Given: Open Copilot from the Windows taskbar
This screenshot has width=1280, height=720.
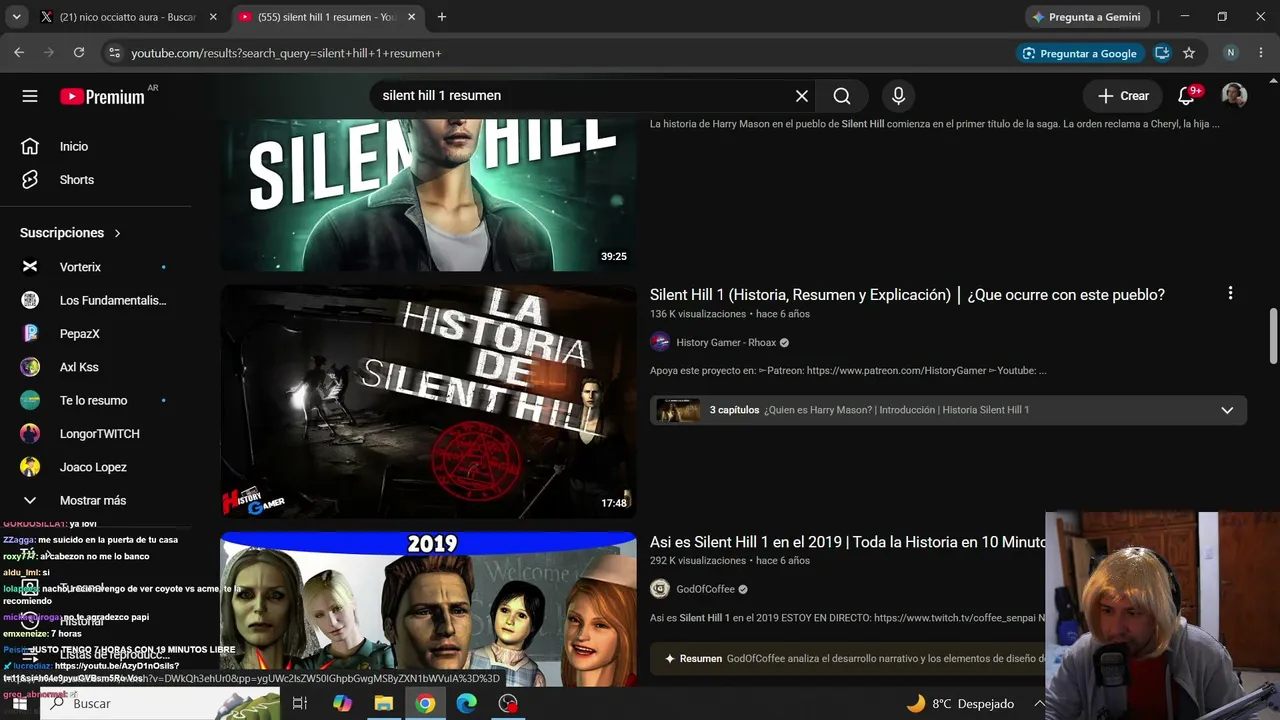Looking at the screenshot, I should point(343,703).
